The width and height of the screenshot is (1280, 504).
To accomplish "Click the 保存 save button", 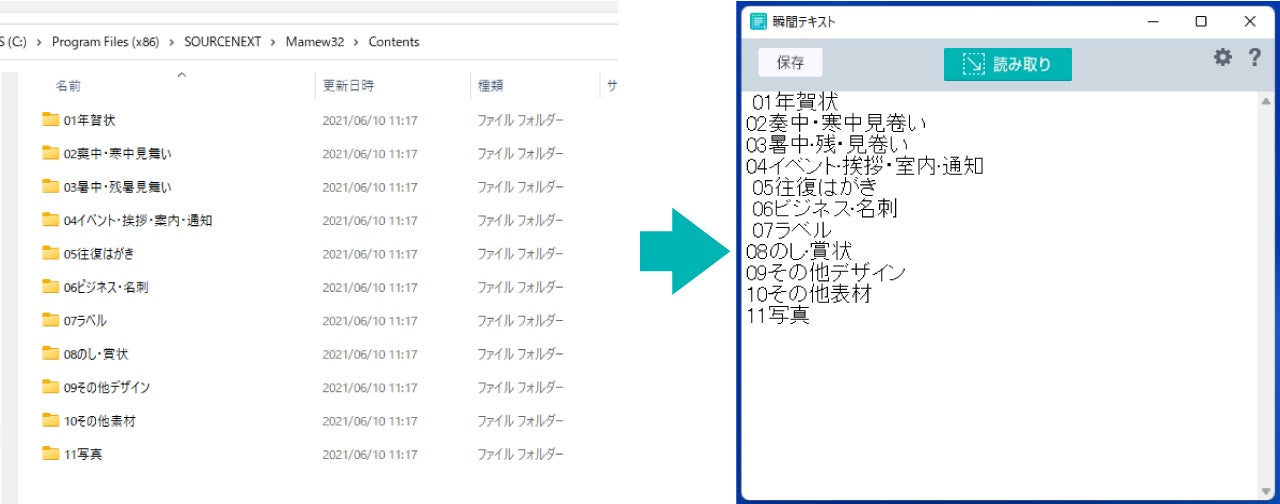I will (x=790, y=62).
